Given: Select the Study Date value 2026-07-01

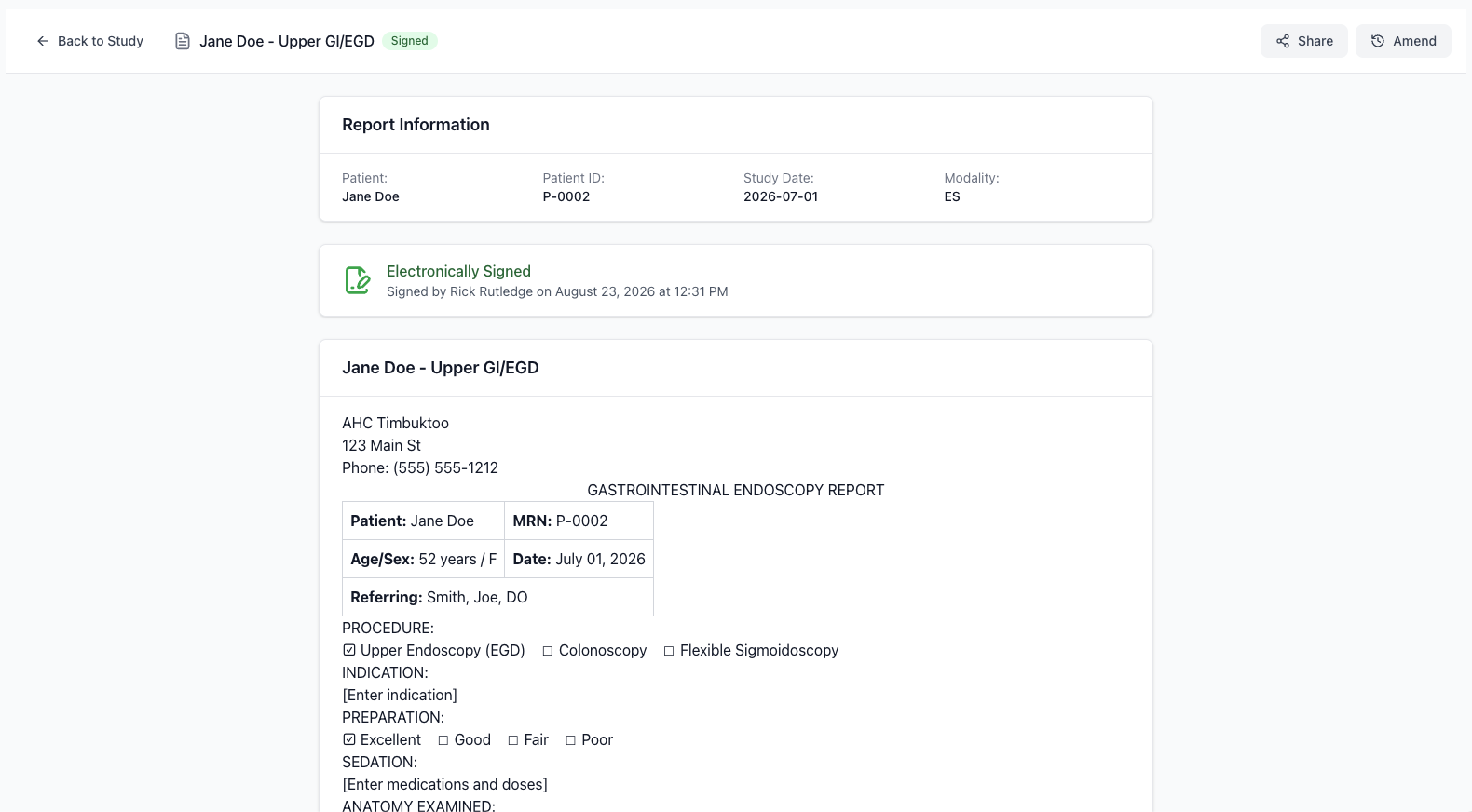Looking at the screenshot, I should point(781,196).
